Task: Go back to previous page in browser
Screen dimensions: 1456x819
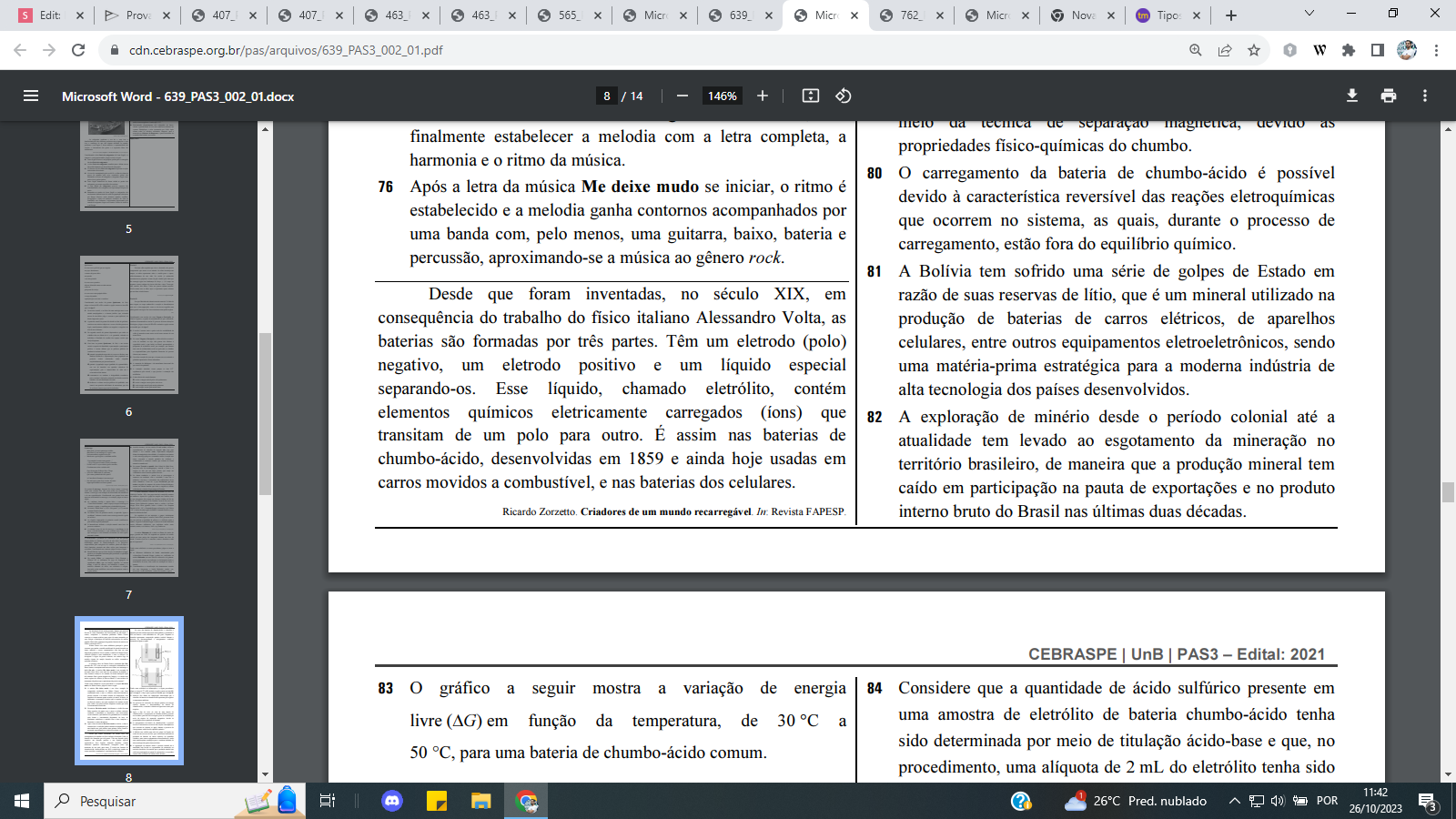Action: [20, 50]
